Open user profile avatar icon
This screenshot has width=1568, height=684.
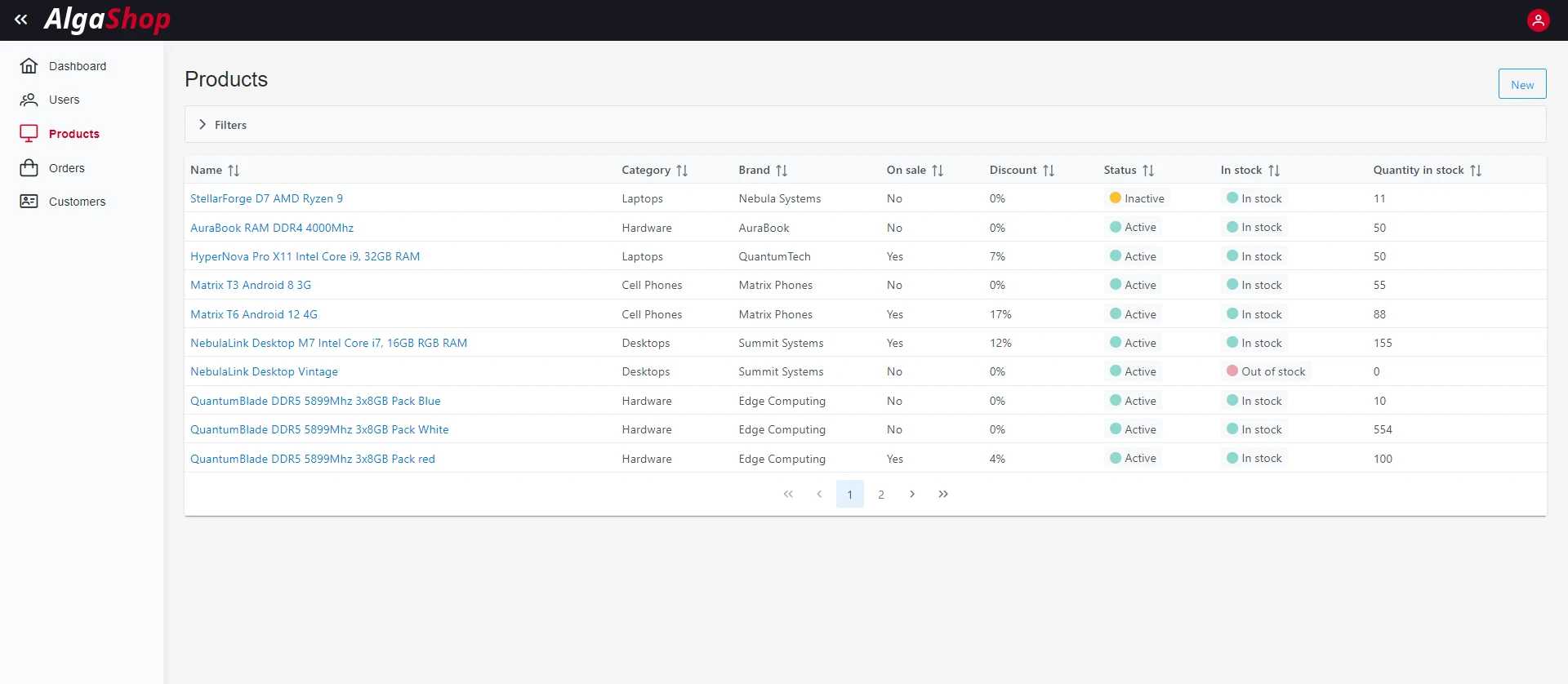pyautogui.click(x=1538, y=20)
